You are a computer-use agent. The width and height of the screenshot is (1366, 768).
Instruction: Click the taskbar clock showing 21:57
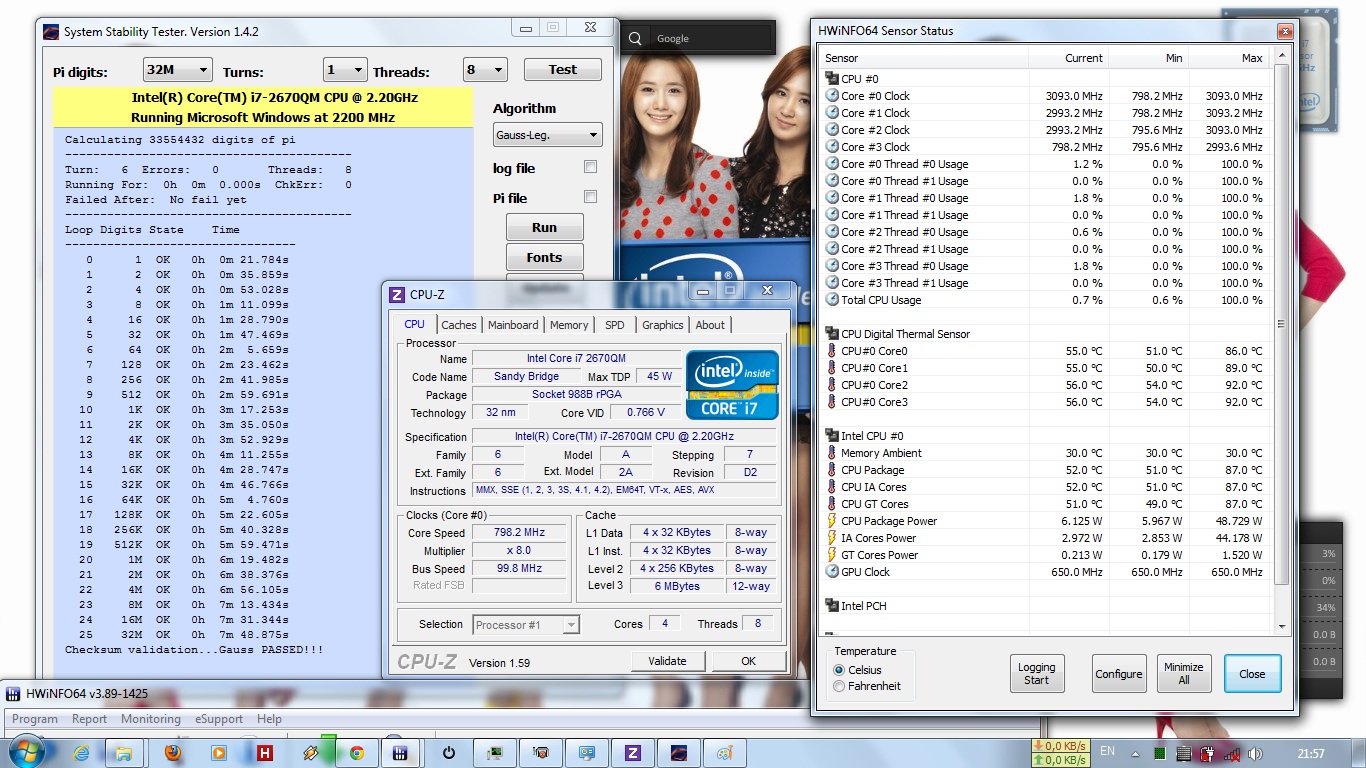pyautogui.click(x=1311, y=754)
